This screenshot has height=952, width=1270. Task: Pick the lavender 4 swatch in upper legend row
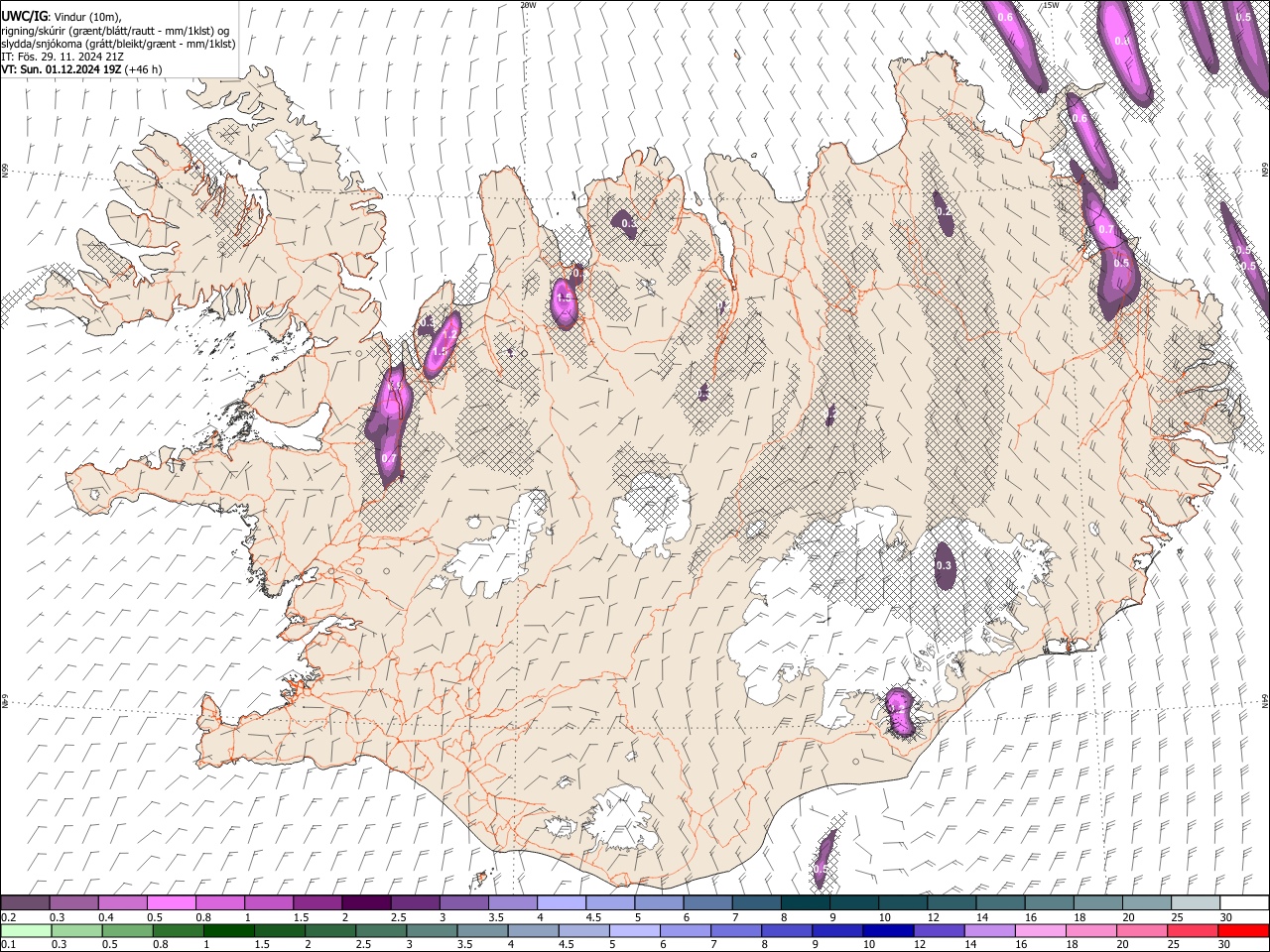click(x=561, y=902)
